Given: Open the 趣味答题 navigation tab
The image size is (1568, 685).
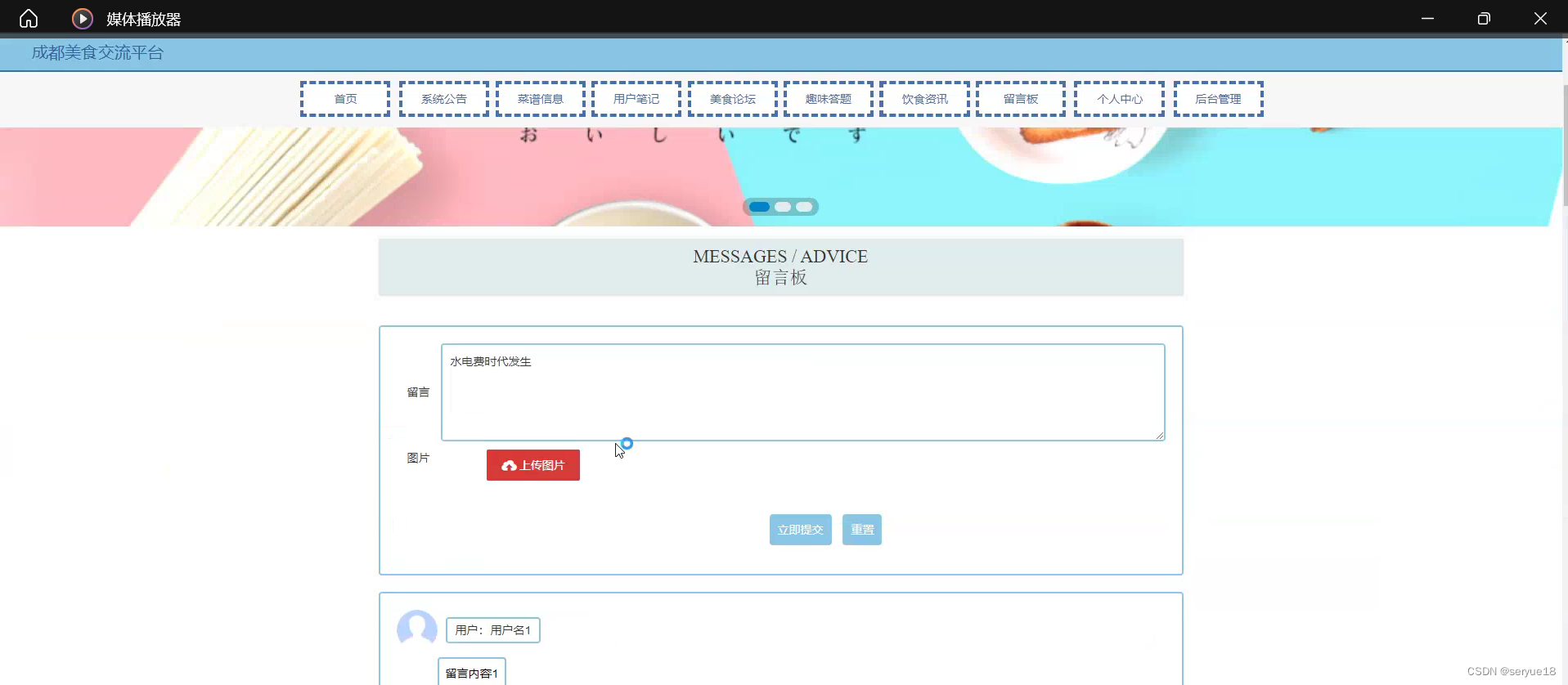Looking at the screenshot, I should coord(829,99).
